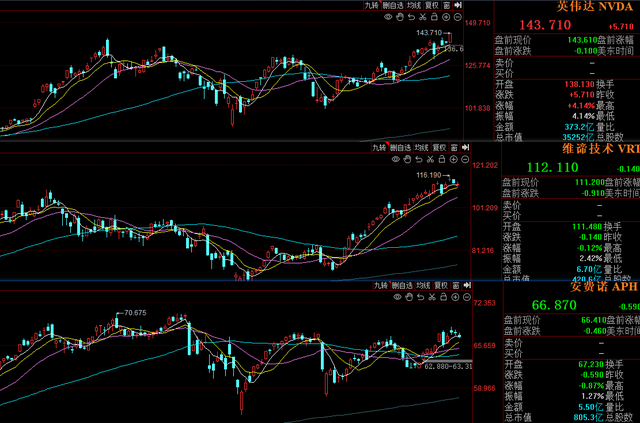Toggle the eye visibility icon on VRT chart

tap(395, 160)
